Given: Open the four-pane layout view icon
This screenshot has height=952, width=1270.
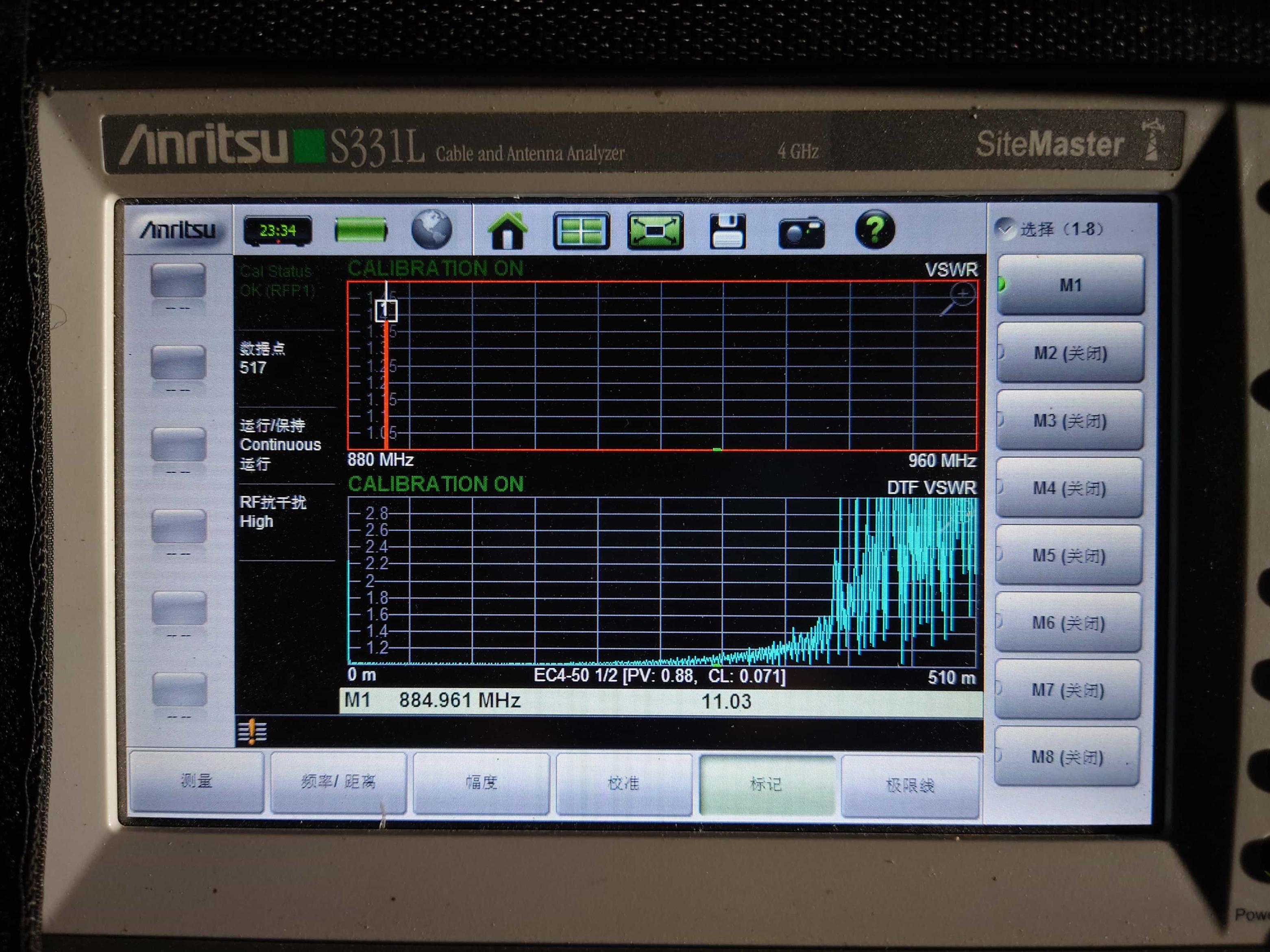Looking at the screenshot, I should tap(581, 231).
